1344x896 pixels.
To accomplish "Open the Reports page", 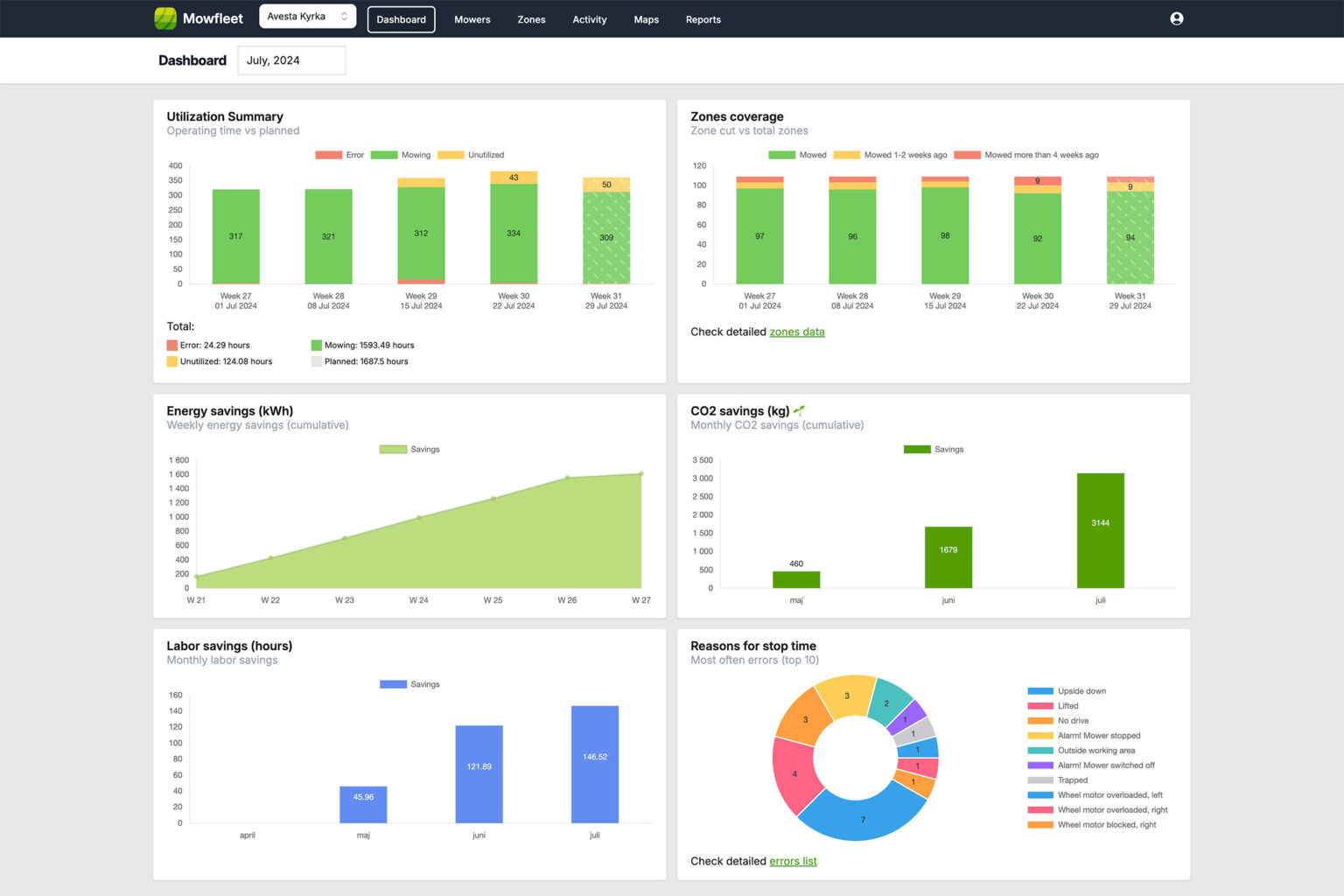I will pyautogui.click(x=703, y=19).
